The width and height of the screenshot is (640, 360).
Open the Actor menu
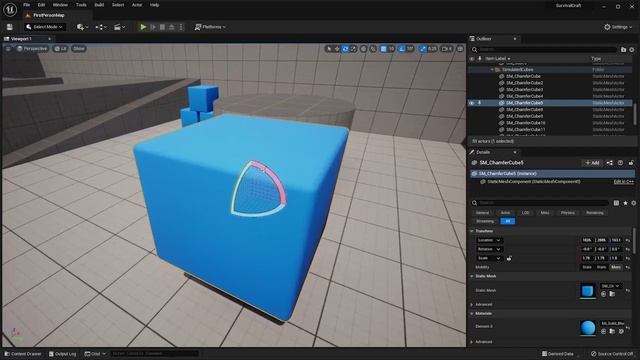coord(137,5)
